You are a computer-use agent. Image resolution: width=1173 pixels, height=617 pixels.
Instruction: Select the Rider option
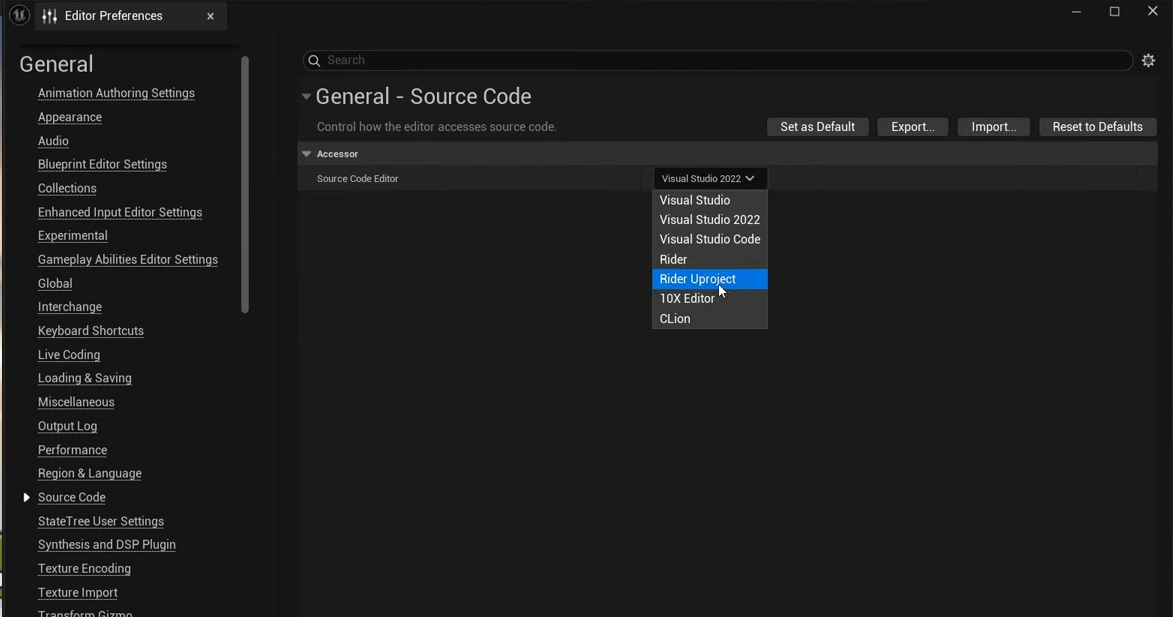(x=709, y=260)
